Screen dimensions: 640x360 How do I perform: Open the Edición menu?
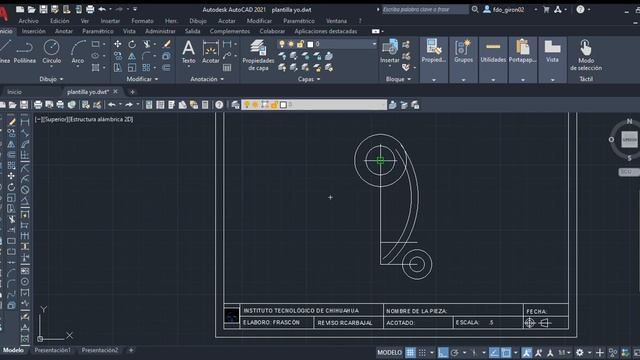[60, 21]
